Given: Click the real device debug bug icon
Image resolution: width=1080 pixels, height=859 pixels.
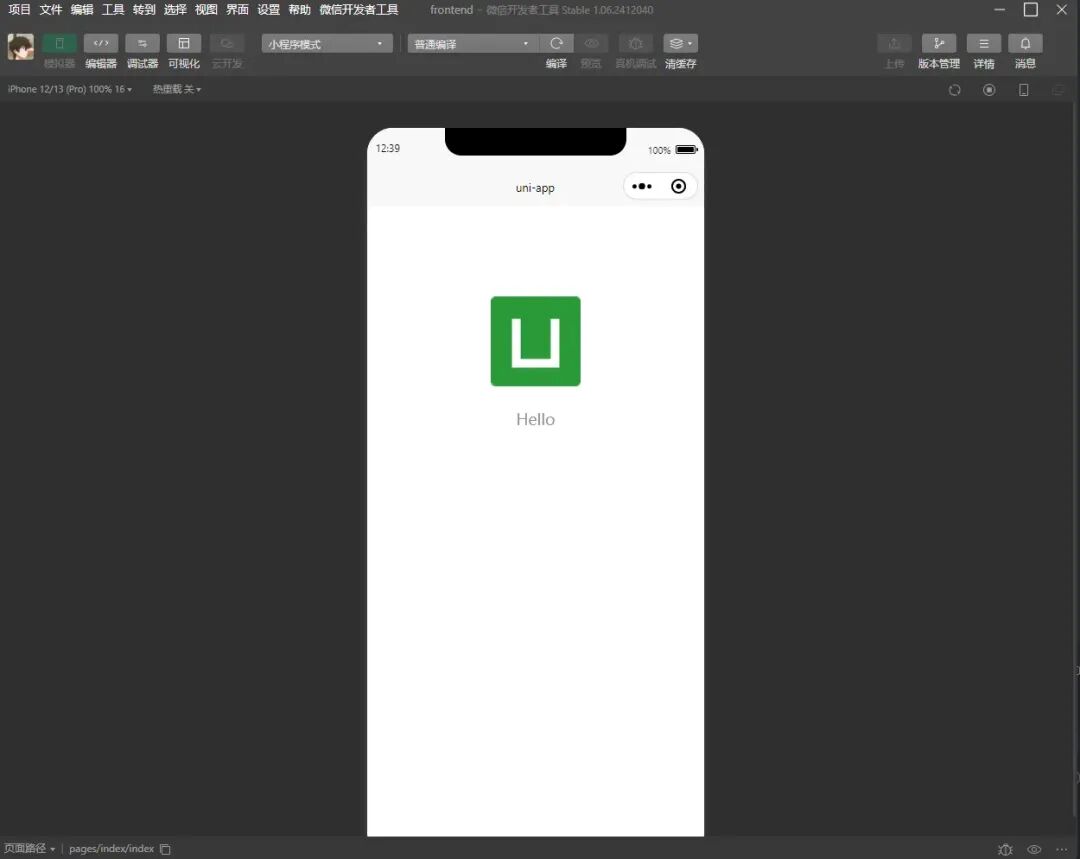Looking at the screenshot, I should pyautogui.click(x=636, y=43).
